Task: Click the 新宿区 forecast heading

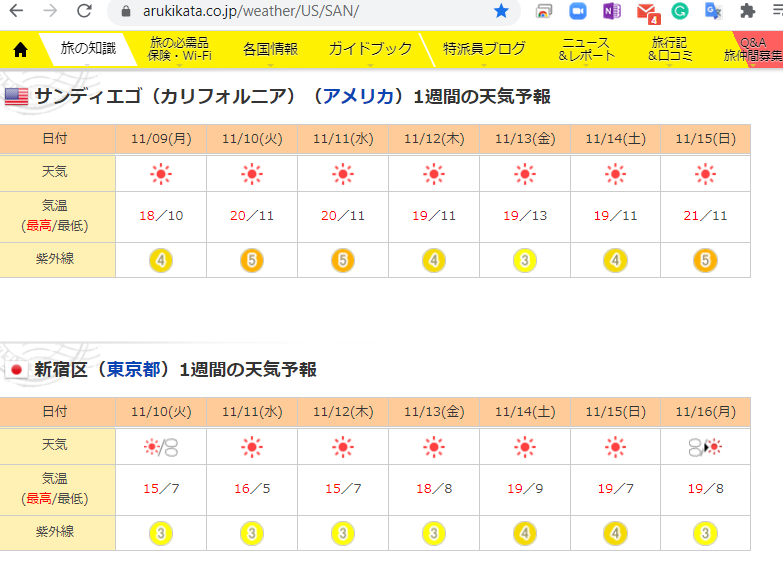Action: pos(175,370)
